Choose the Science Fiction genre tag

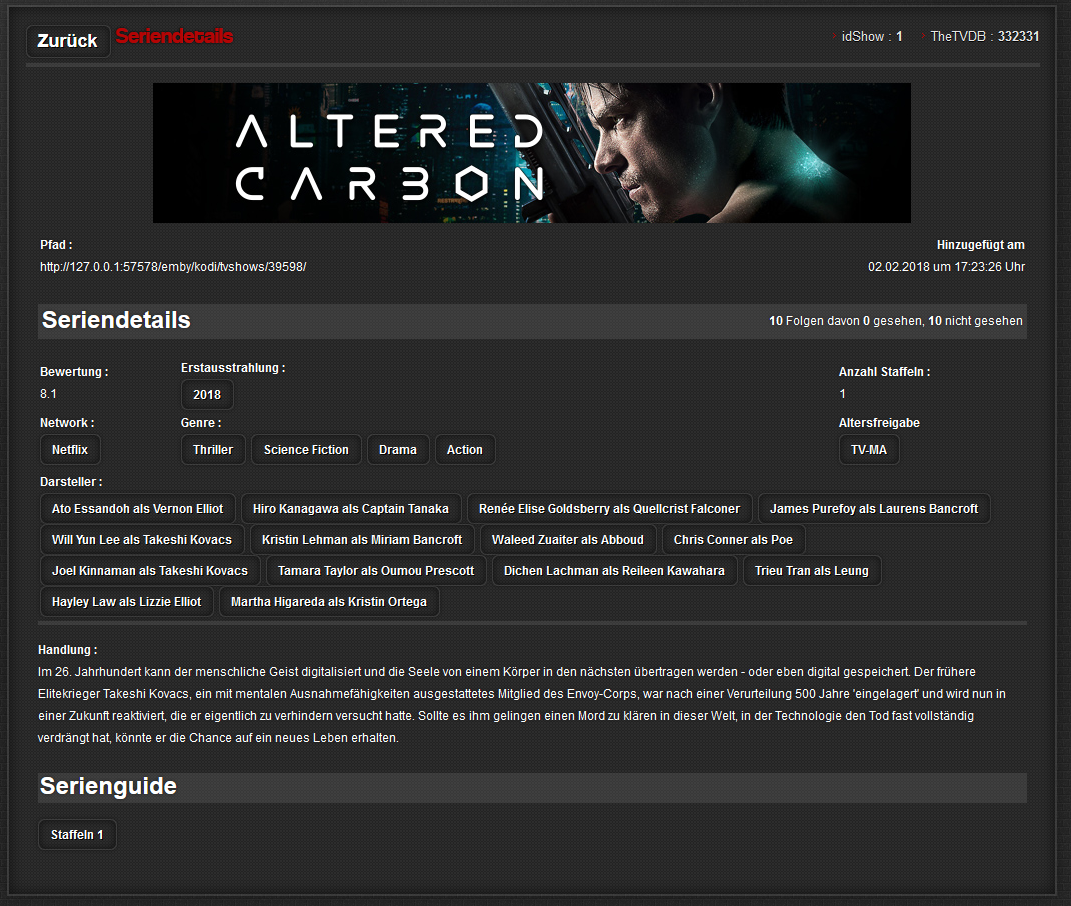306,450
